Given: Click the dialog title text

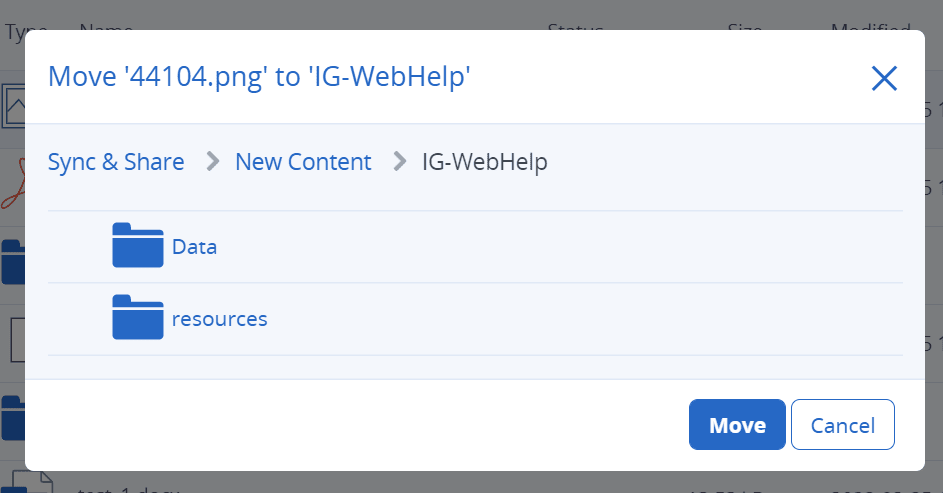Looking at the screenshot, I should (x=259, y=77).
